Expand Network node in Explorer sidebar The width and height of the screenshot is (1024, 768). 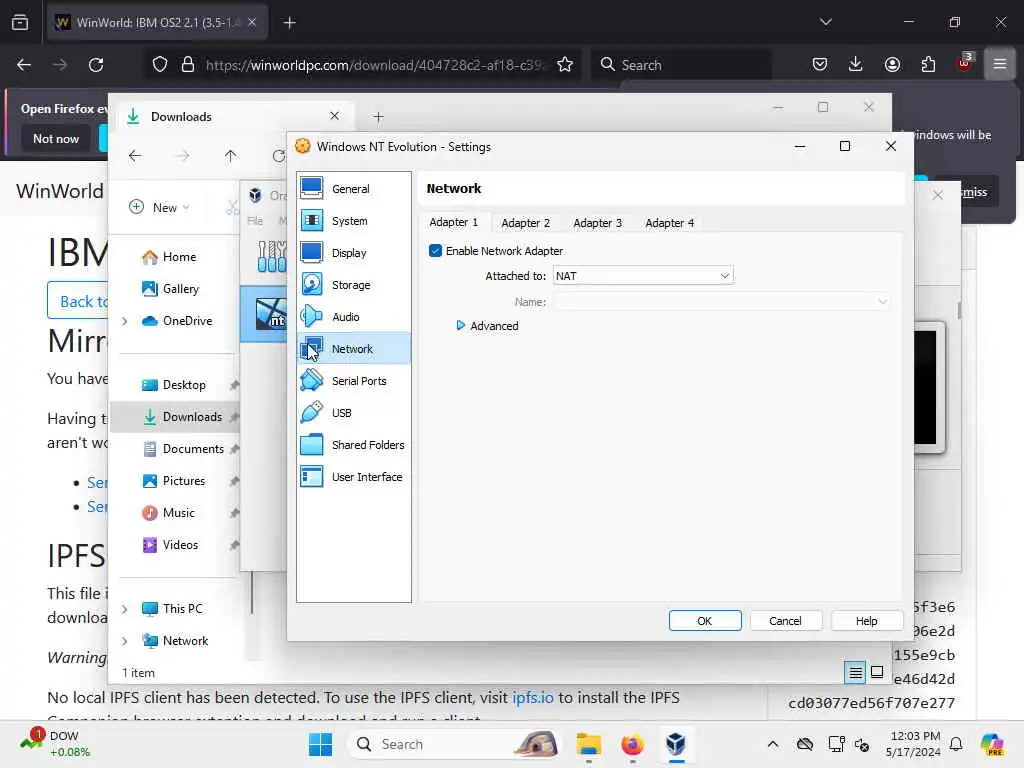coord(124,641)
